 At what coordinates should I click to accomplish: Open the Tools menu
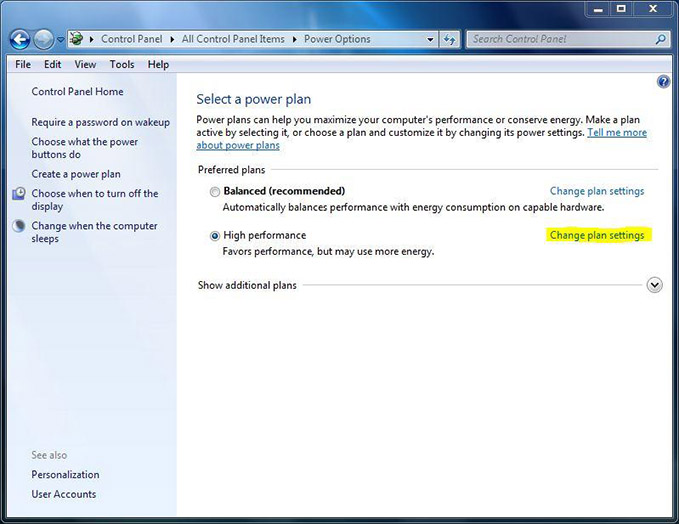[122, 65]
